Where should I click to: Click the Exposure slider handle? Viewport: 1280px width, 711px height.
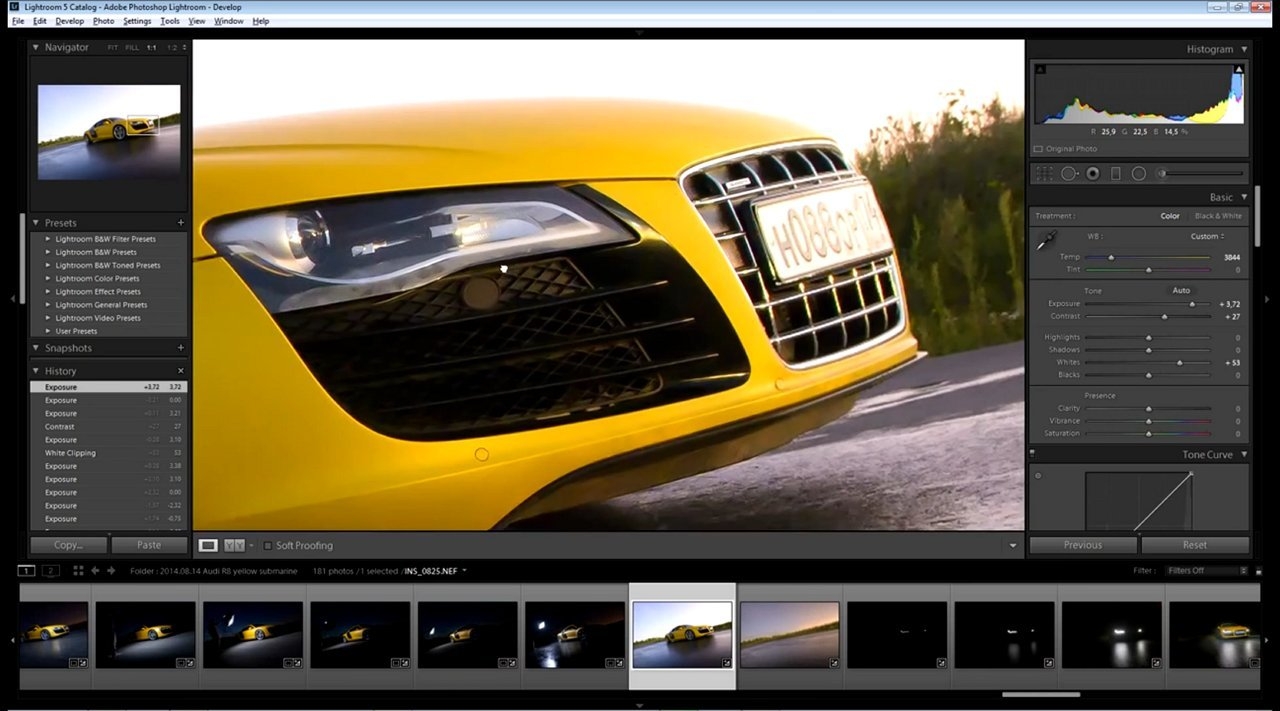(x=1192, y=304)
